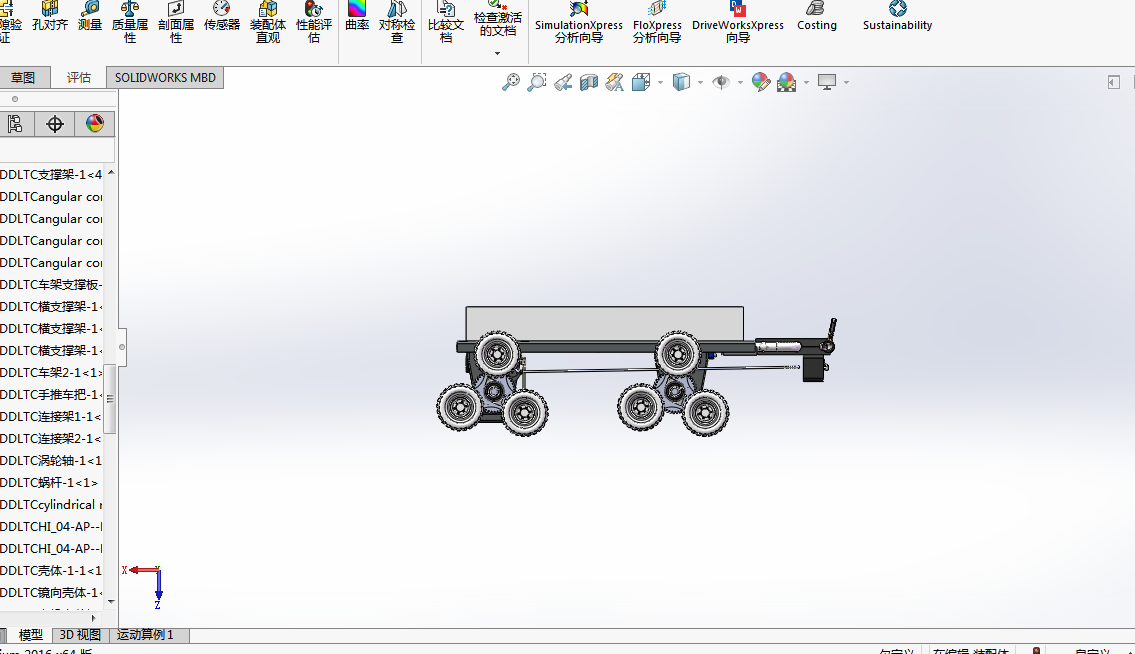
Task: Open the Sustainability tool
Action: pos(898,16)
